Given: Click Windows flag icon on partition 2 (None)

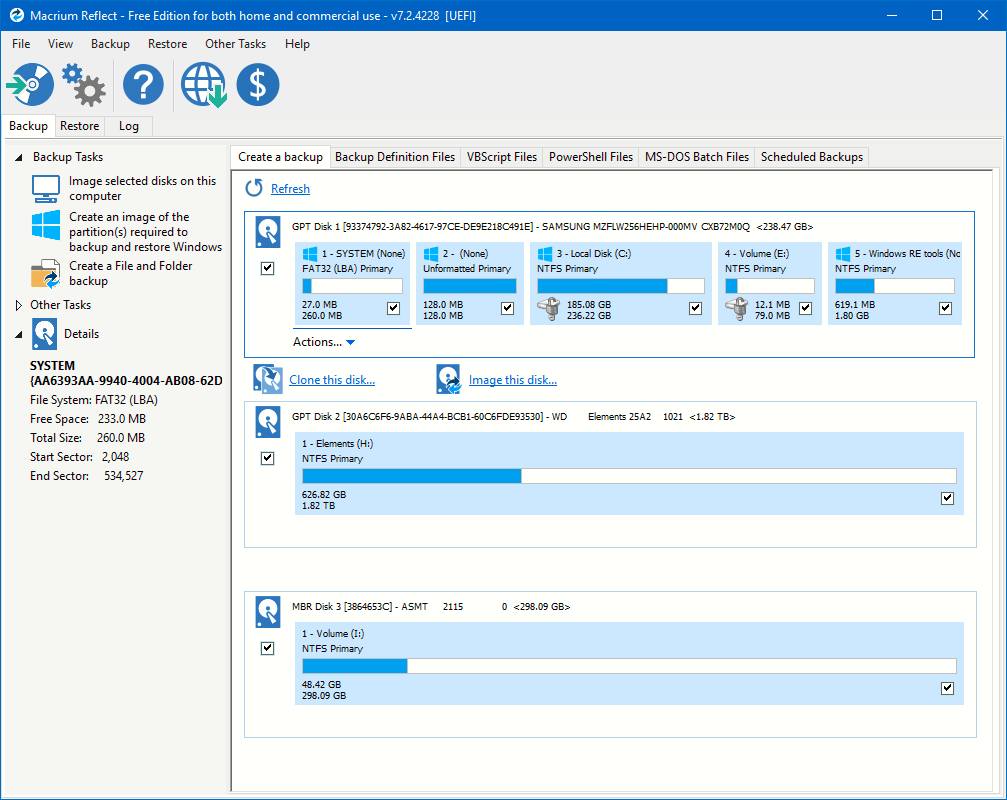Looking at the screenshot, I should tap(431, 254).
